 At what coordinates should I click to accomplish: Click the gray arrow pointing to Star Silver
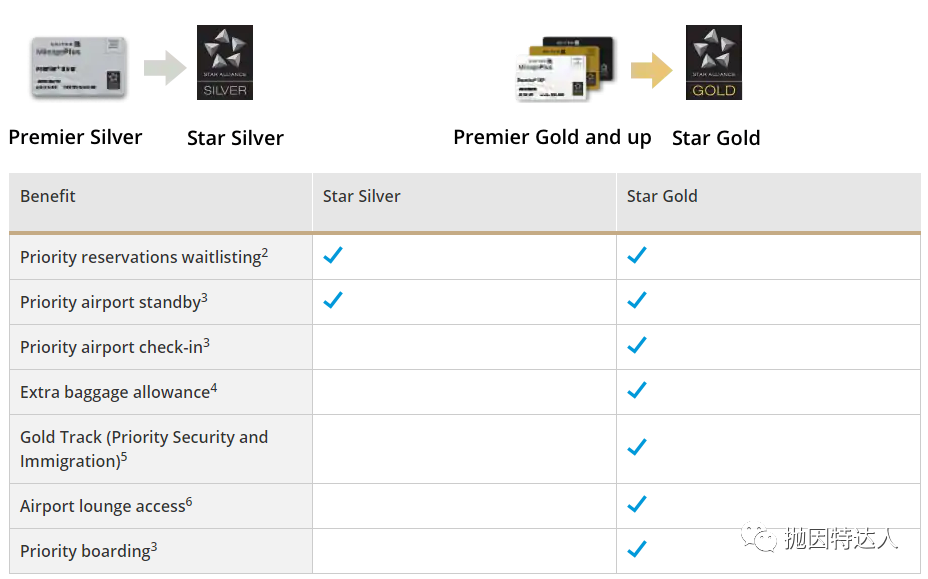click(x=164, y=68)
